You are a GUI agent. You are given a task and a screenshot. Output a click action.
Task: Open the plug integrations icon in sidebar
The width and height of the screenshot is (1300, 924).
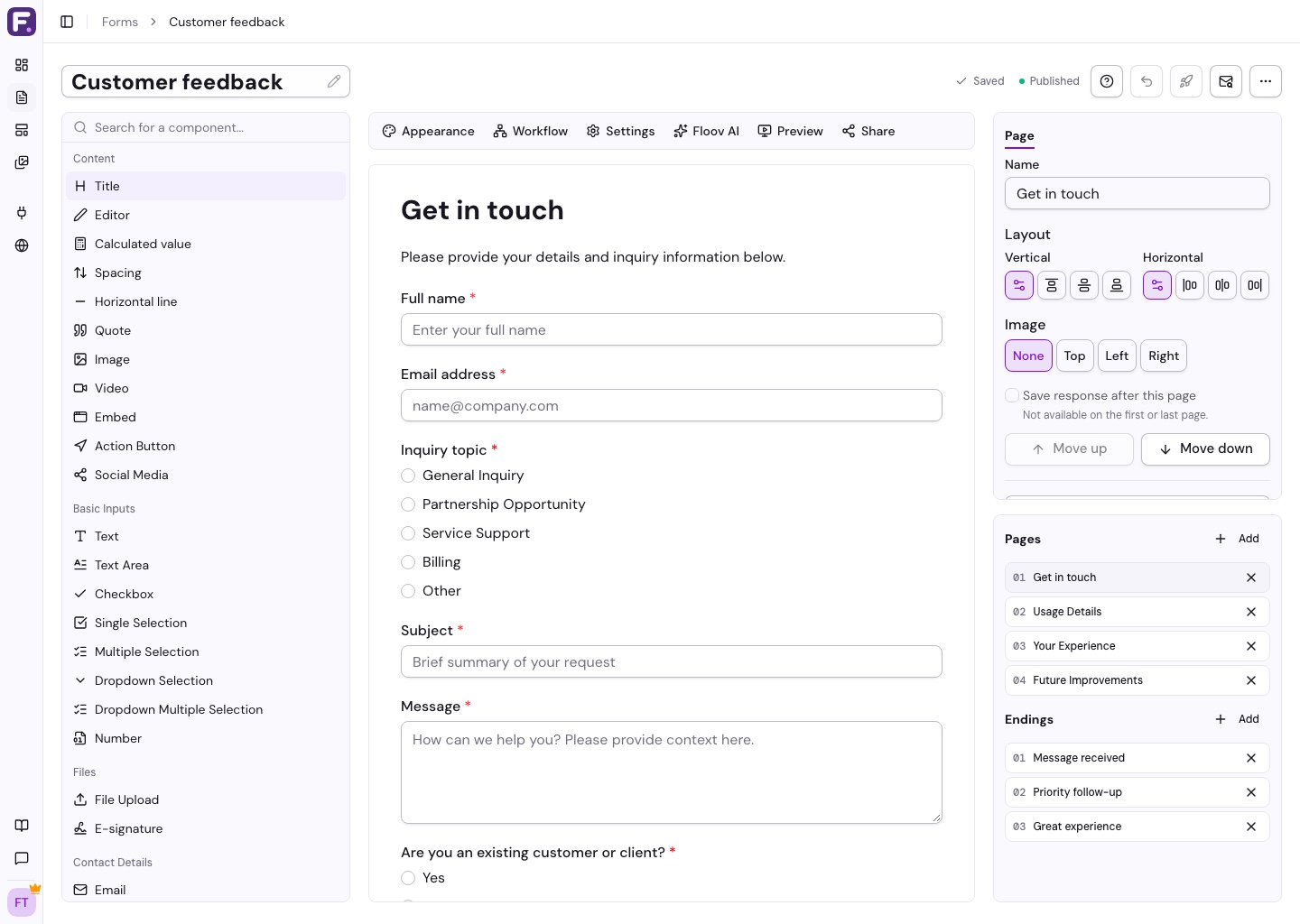coord(22,213)
